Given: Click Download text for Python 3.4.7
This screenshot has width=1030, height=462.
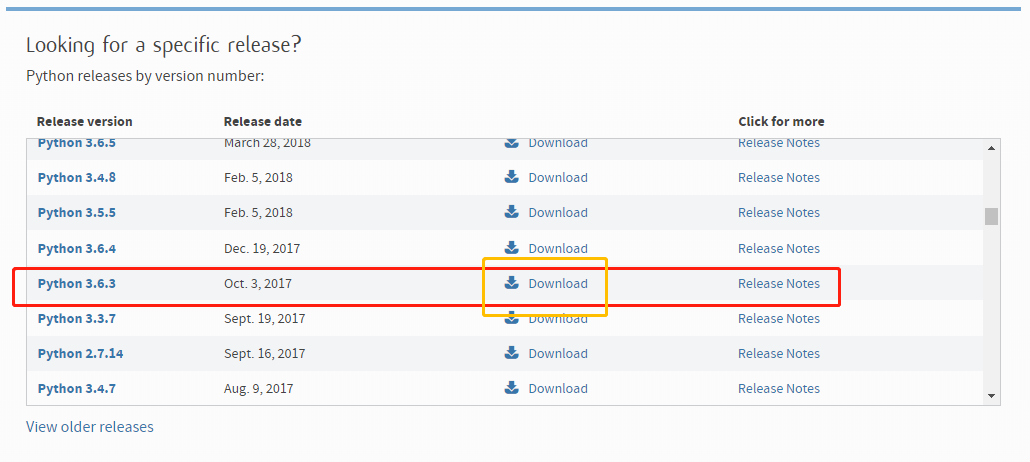Looking at the screenshot, I should tap(558, 388).
